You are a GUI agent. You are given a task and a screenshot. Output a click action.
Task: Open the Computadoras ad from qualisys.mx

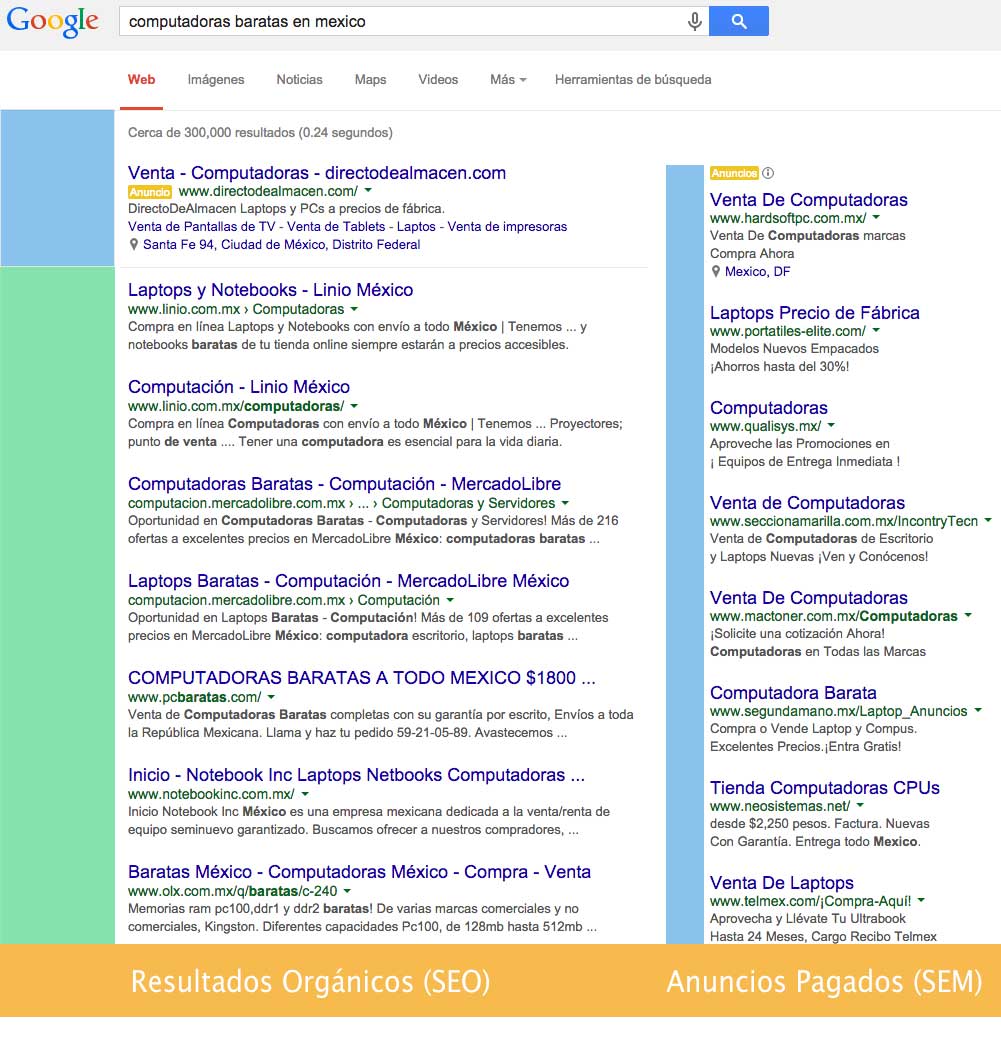[x=769, y=408]
